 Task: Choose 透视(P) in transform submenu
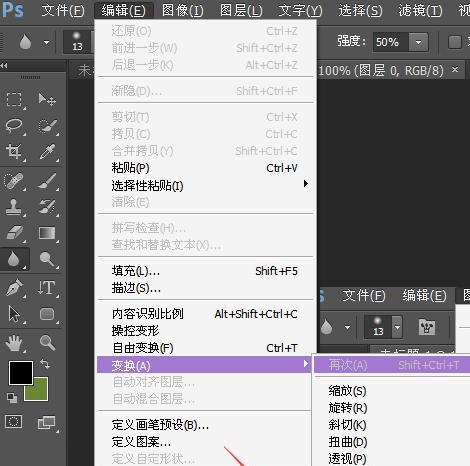(x=392, y=459)
